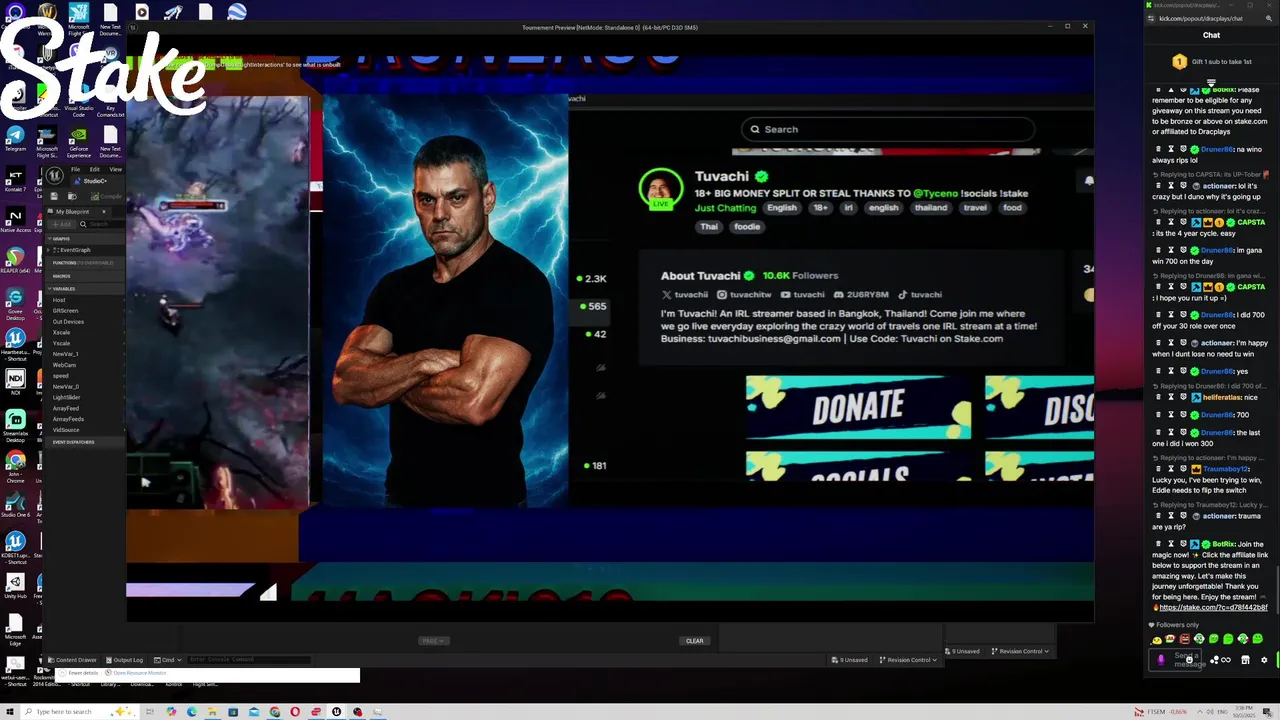The height and width of the screenshot is (720, 1280).
Task: Click the Search field on the Kick page
Action: click(888, 129)
